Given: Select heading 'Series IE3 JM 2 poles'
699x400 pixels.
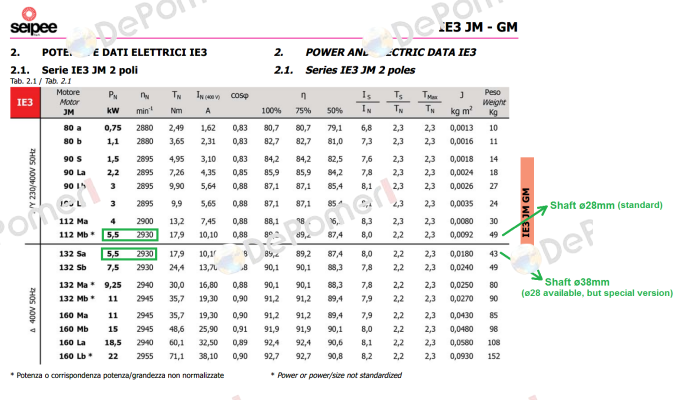Looking at the screenshot, I should click(360, 70).
